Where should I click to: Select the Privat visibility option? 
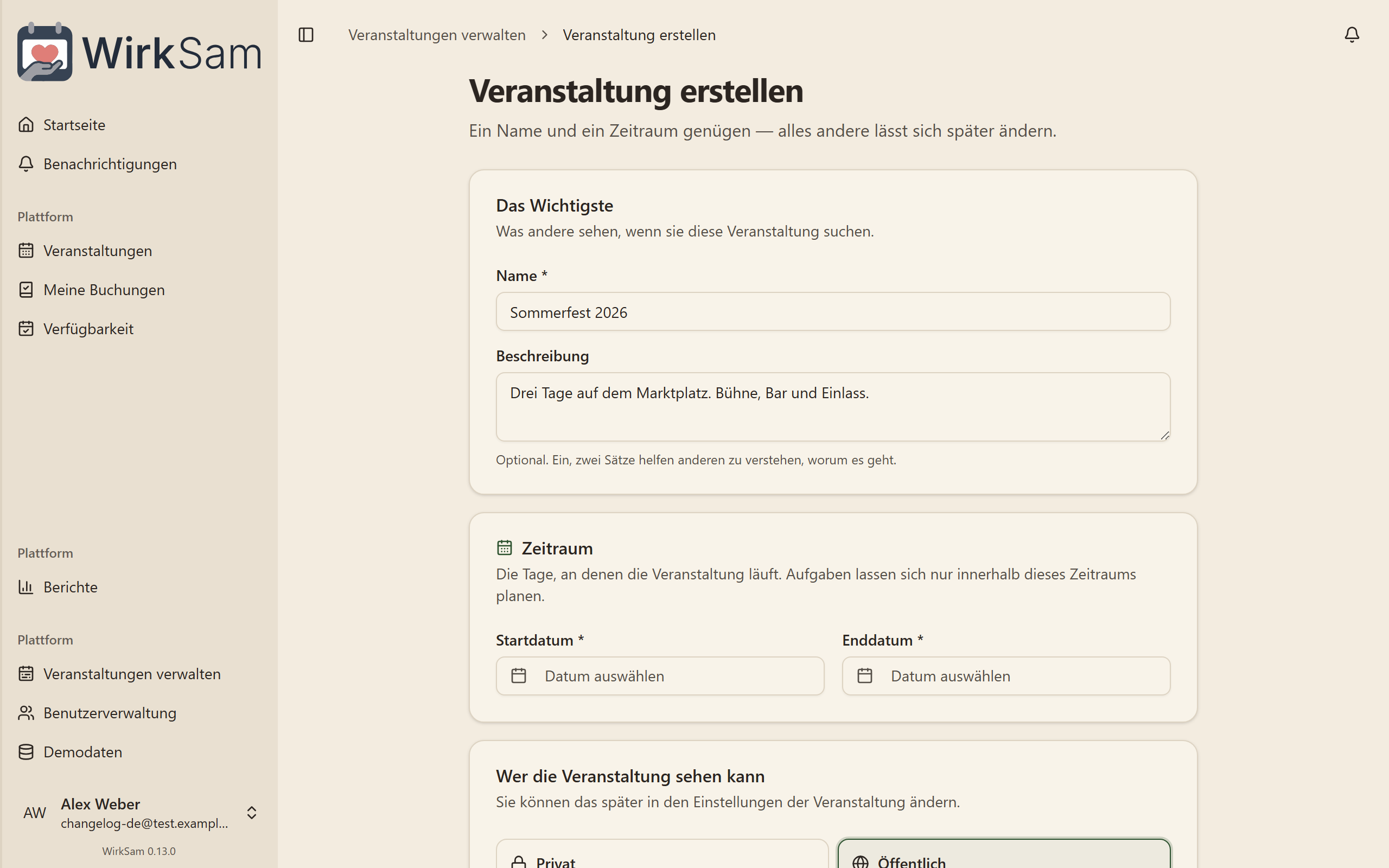coord(662,854)
